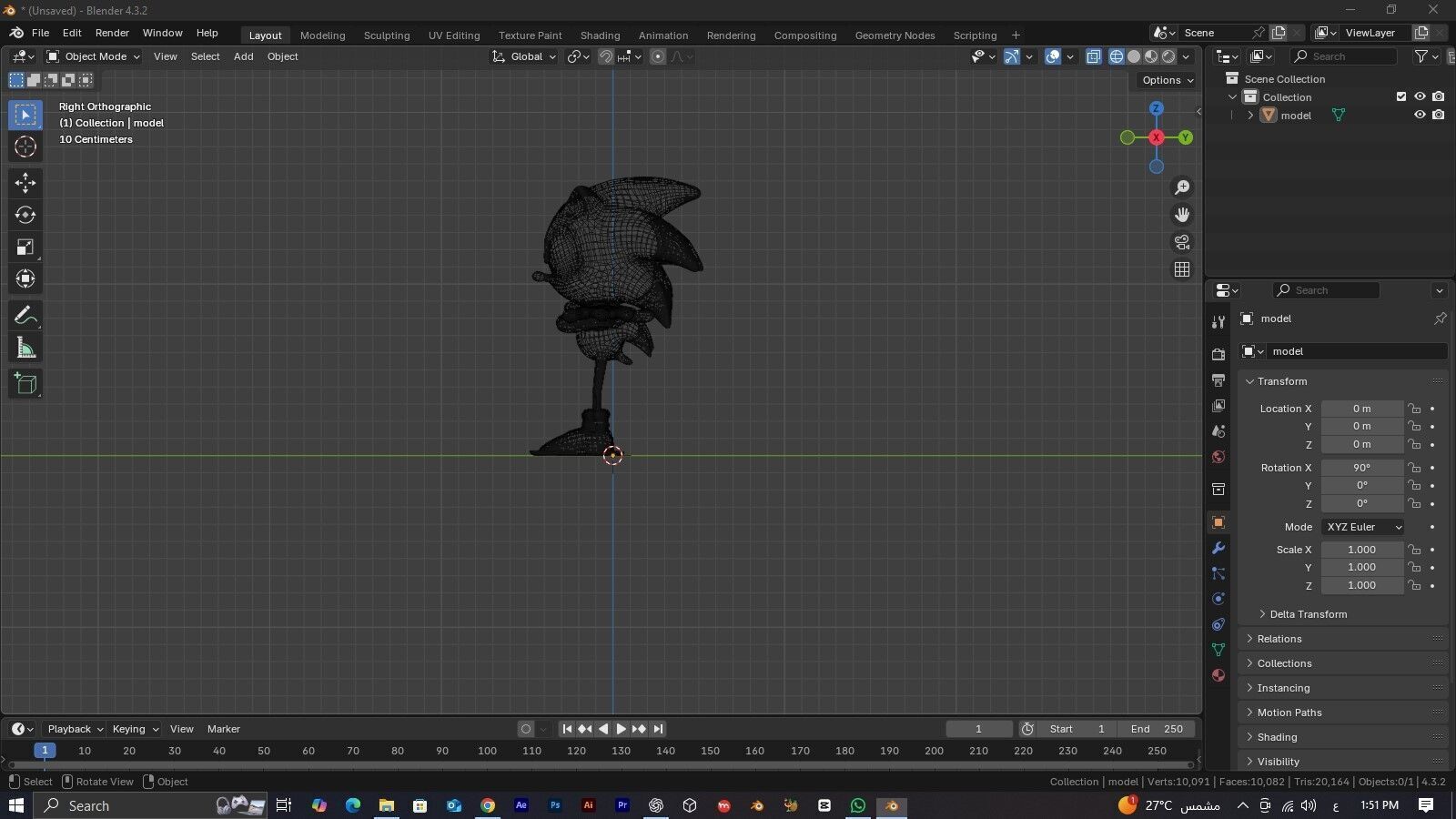
Task: Play the animation forward
Action: point(621,729)
